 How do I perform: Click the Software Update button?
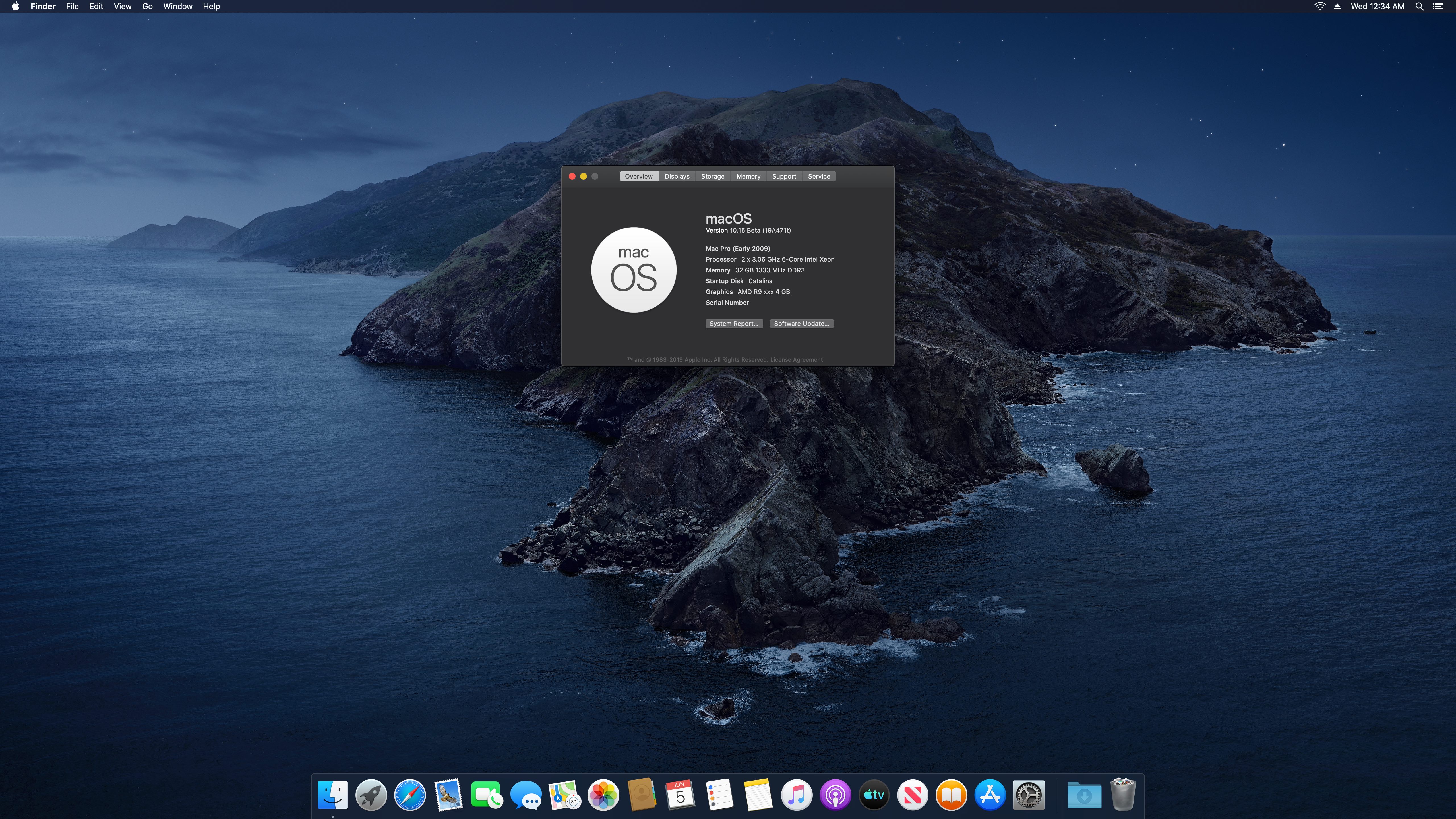[801, 324]
